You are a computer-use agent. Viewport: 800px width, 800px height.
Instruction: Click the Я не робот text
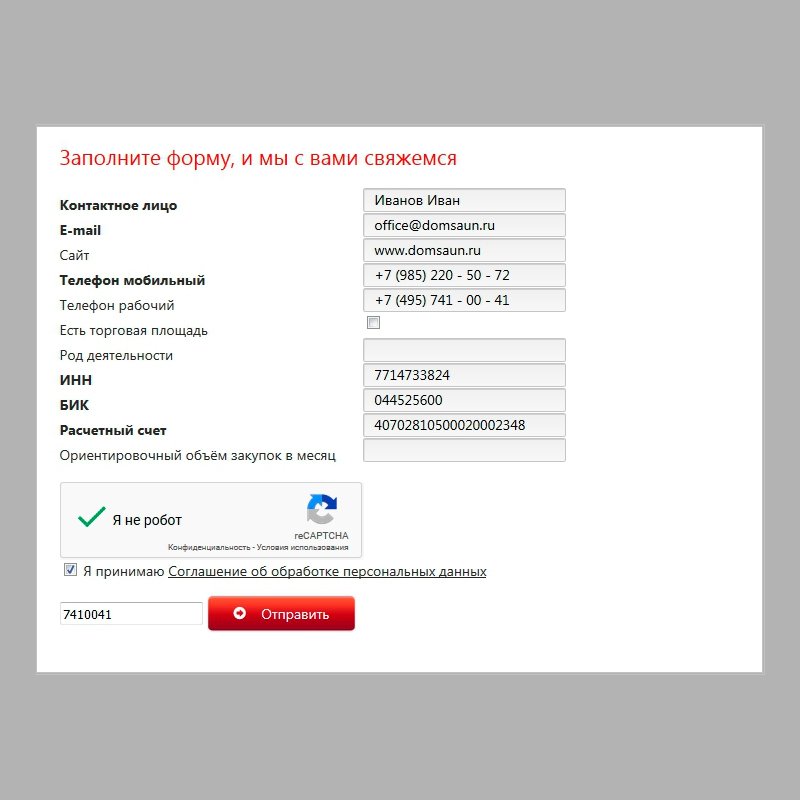(x=147, y=520)
